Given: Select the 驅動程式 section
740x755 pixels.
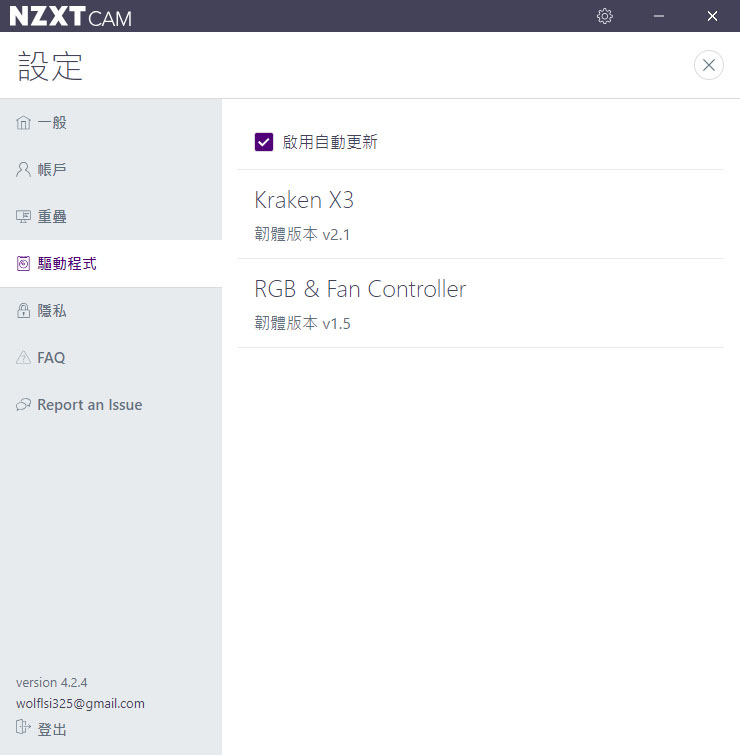Looking at the screenshot, I should 111,263.
